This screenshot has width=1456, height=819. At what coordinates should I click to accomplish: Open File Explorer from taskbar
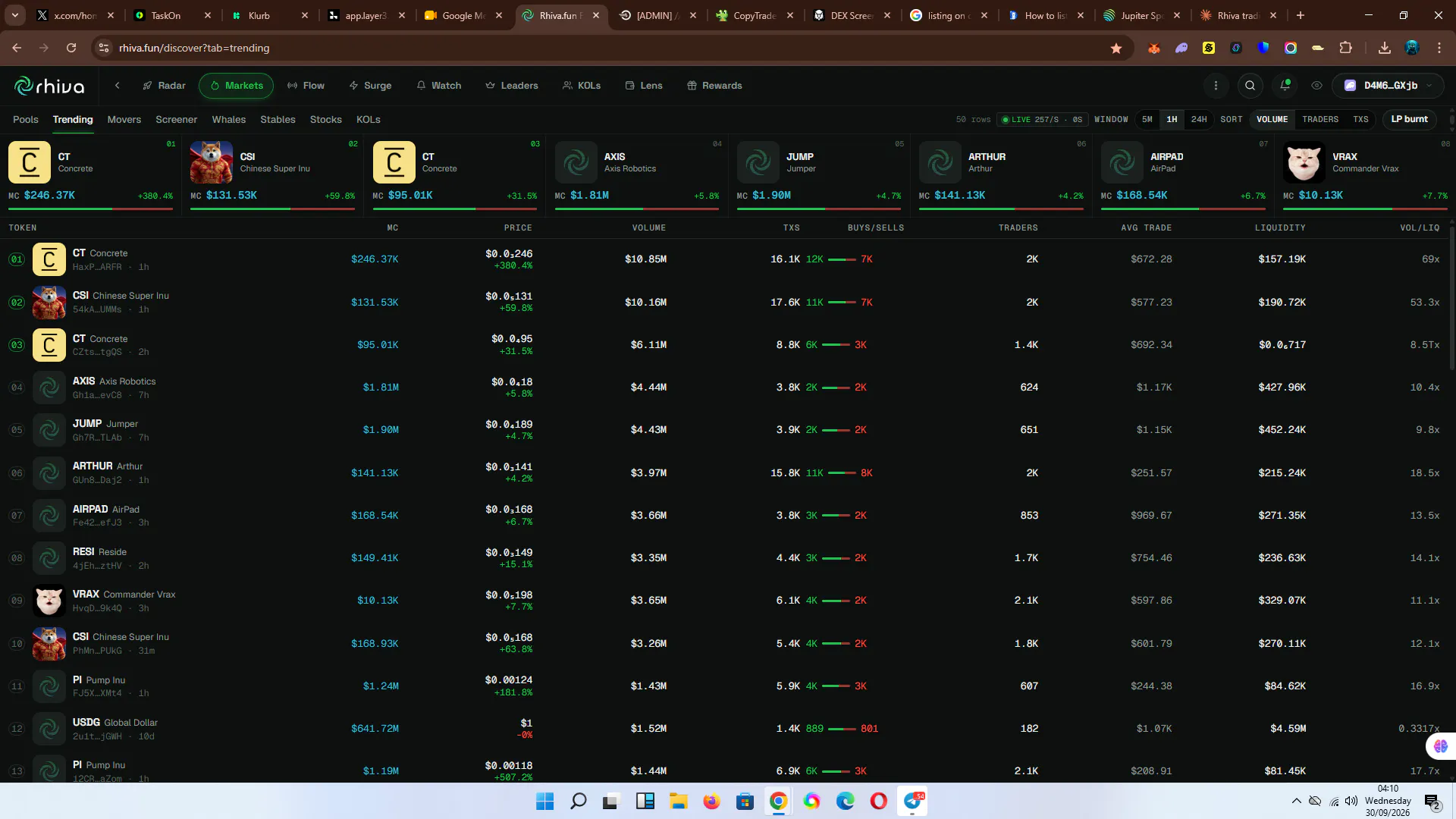[678, 802]
